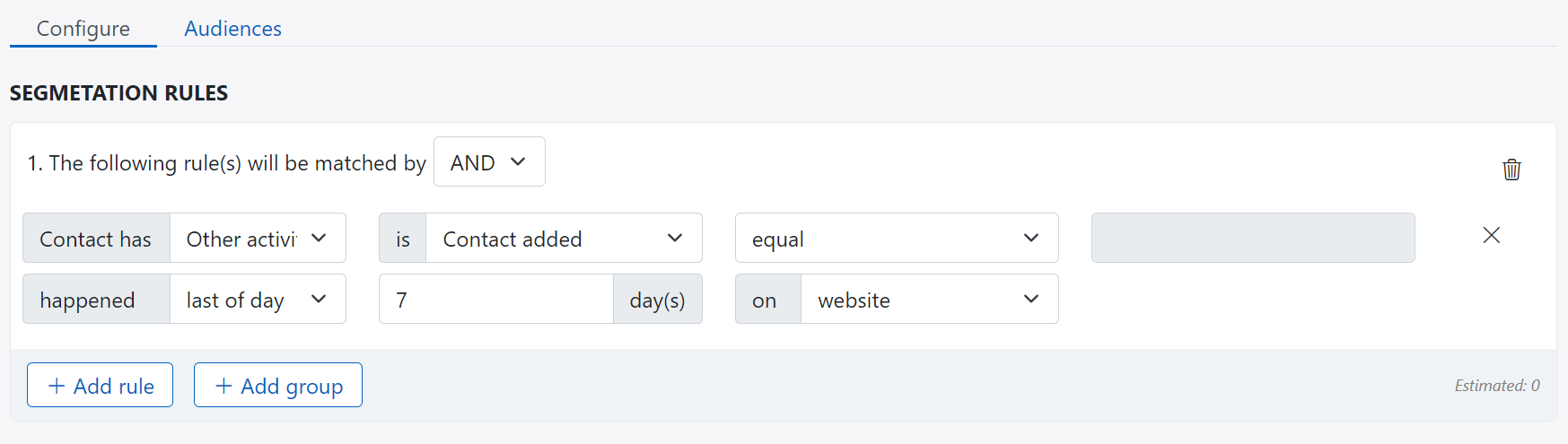
Task: Click the Add rule button
Action: [x=100, y=386]
